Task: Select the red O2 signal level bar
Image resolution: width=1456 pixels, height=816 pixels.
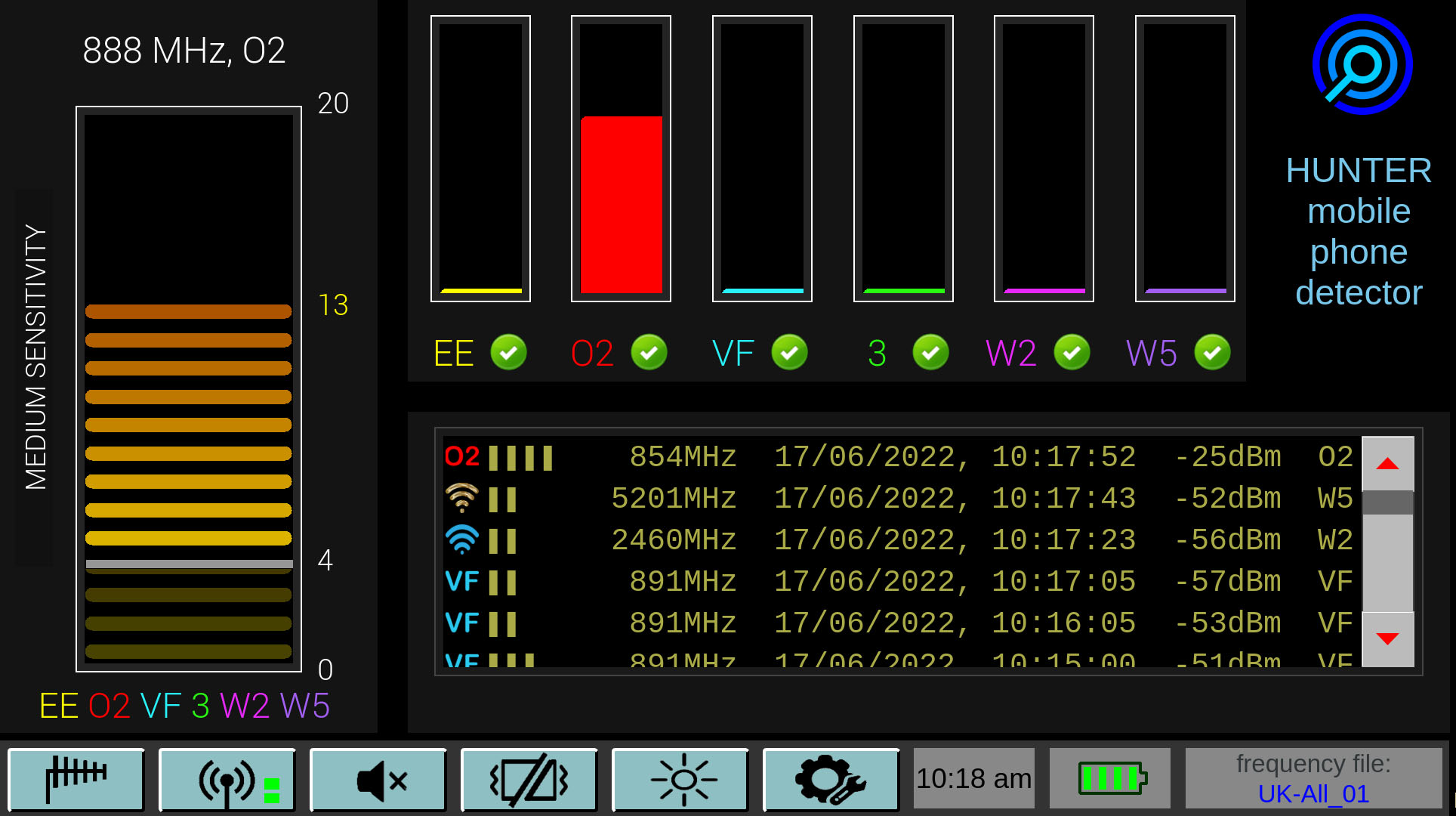Action: pos(621,159)
